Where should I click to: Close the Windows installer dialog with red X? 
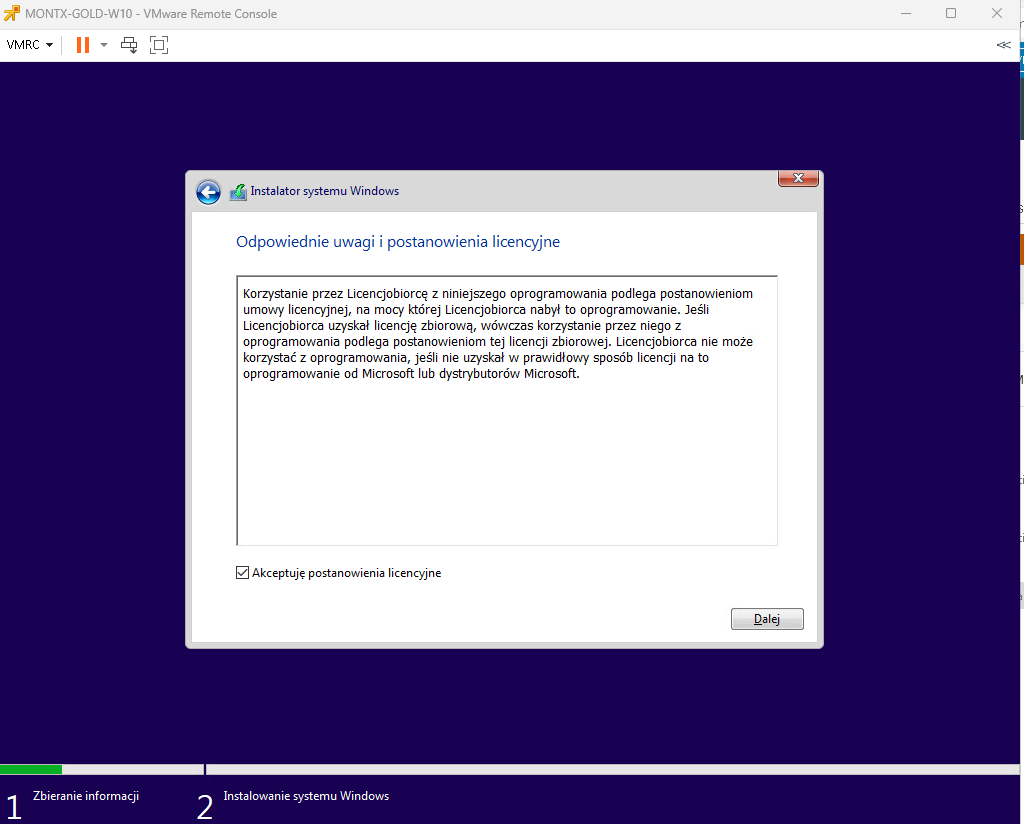click(798, 178)
